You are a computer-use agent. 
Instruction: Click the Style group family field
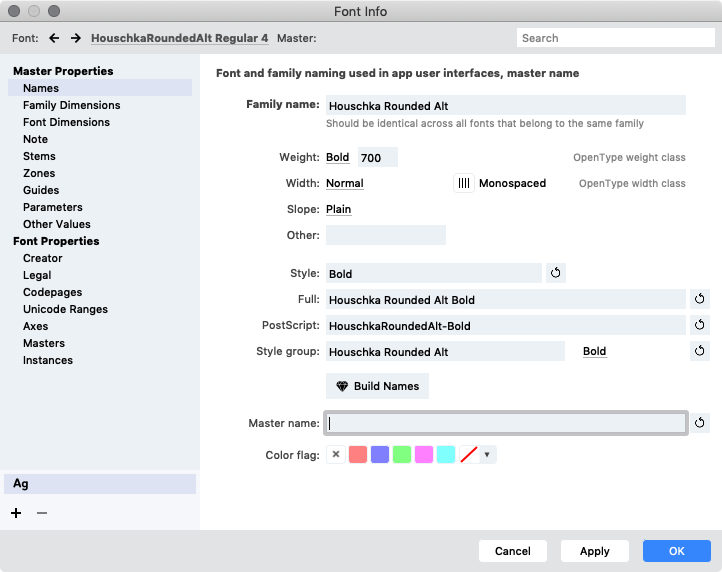click(x=445, y=351)
